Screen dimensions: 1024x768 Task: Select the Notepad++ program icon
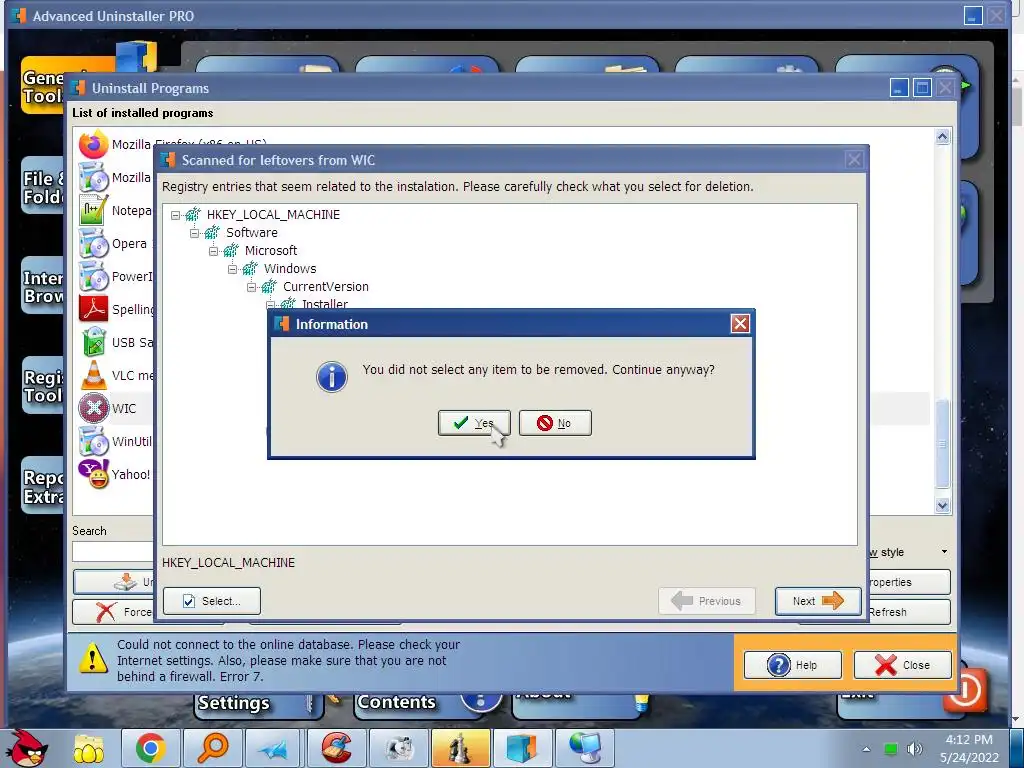[93, 210]
